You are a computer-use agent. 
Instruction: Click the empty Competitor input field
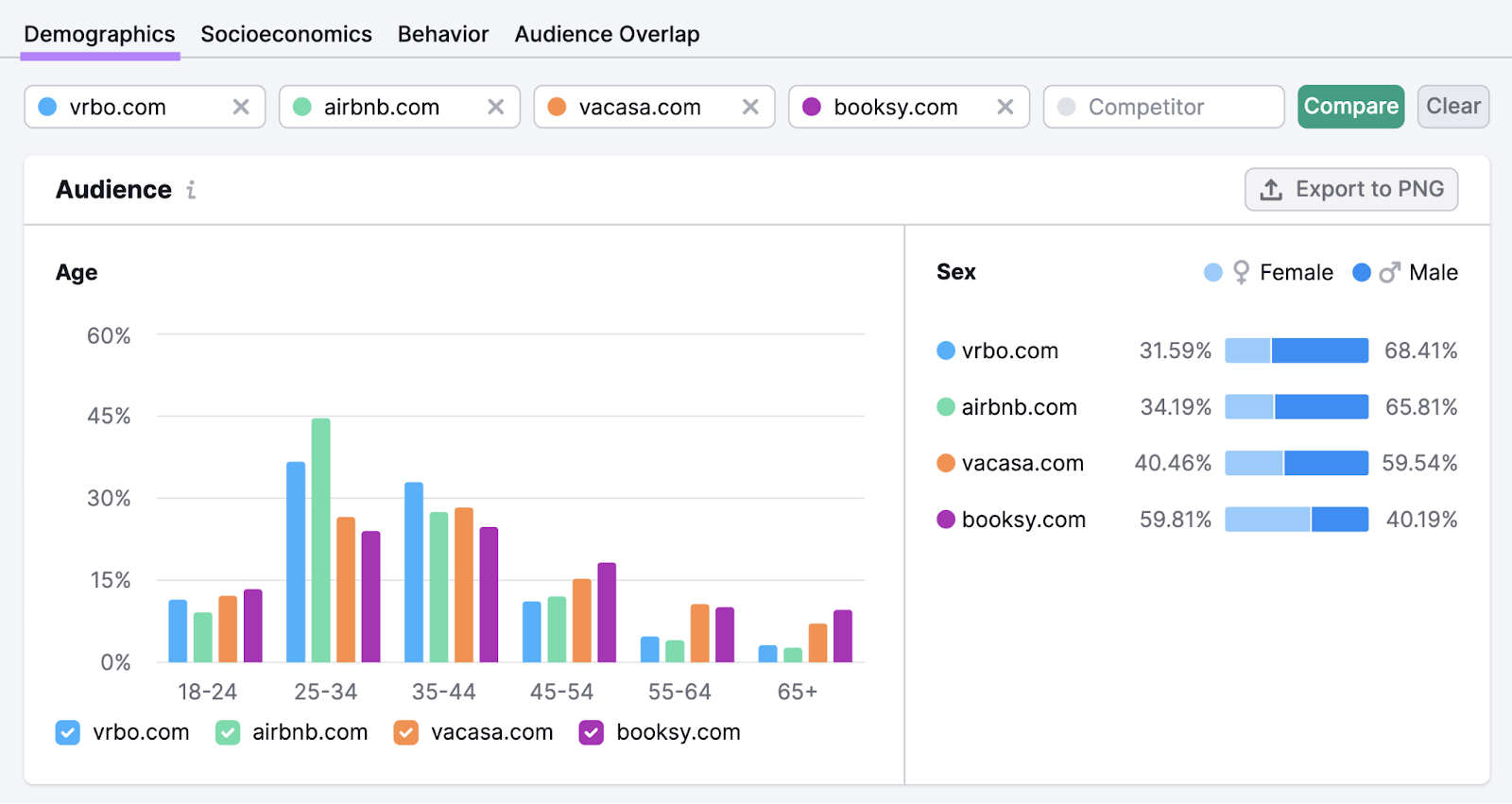(x=1164, y=107)
